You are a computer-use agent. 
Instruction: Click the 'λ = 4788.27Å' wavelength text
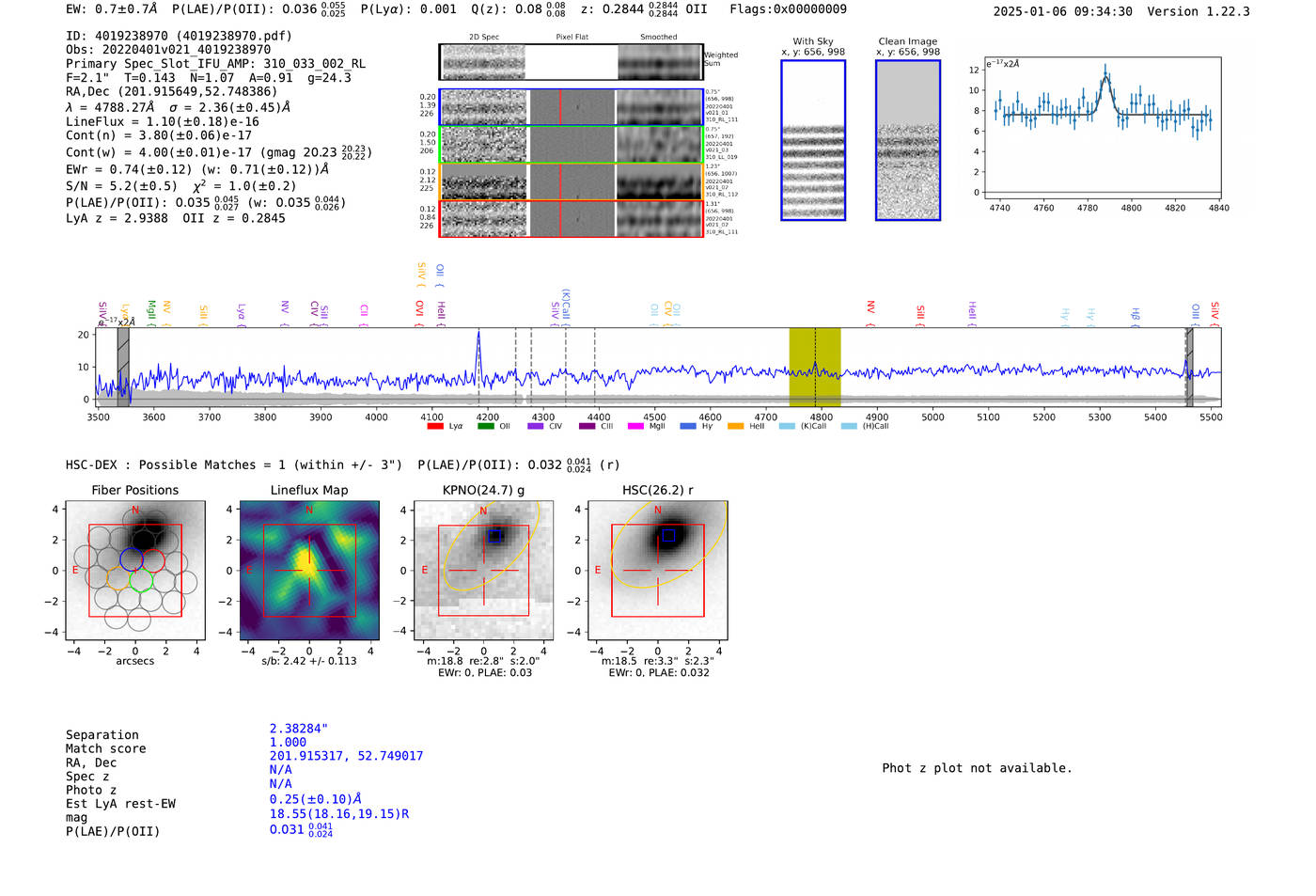coord(110,107)
